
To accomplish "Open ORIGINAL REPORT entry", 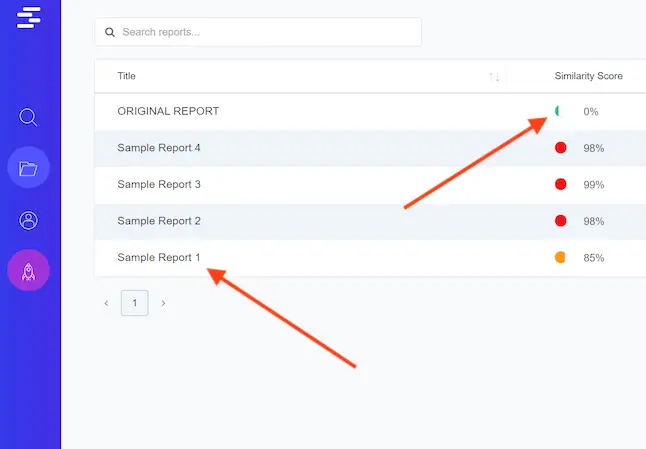I will [x=168, y=111].
